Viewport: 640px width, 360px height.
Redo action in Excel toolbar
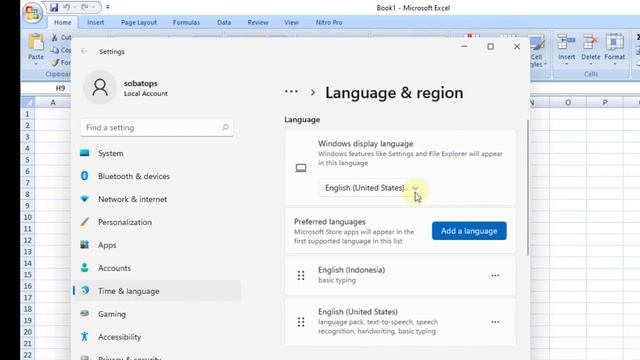tap(84, 7)
